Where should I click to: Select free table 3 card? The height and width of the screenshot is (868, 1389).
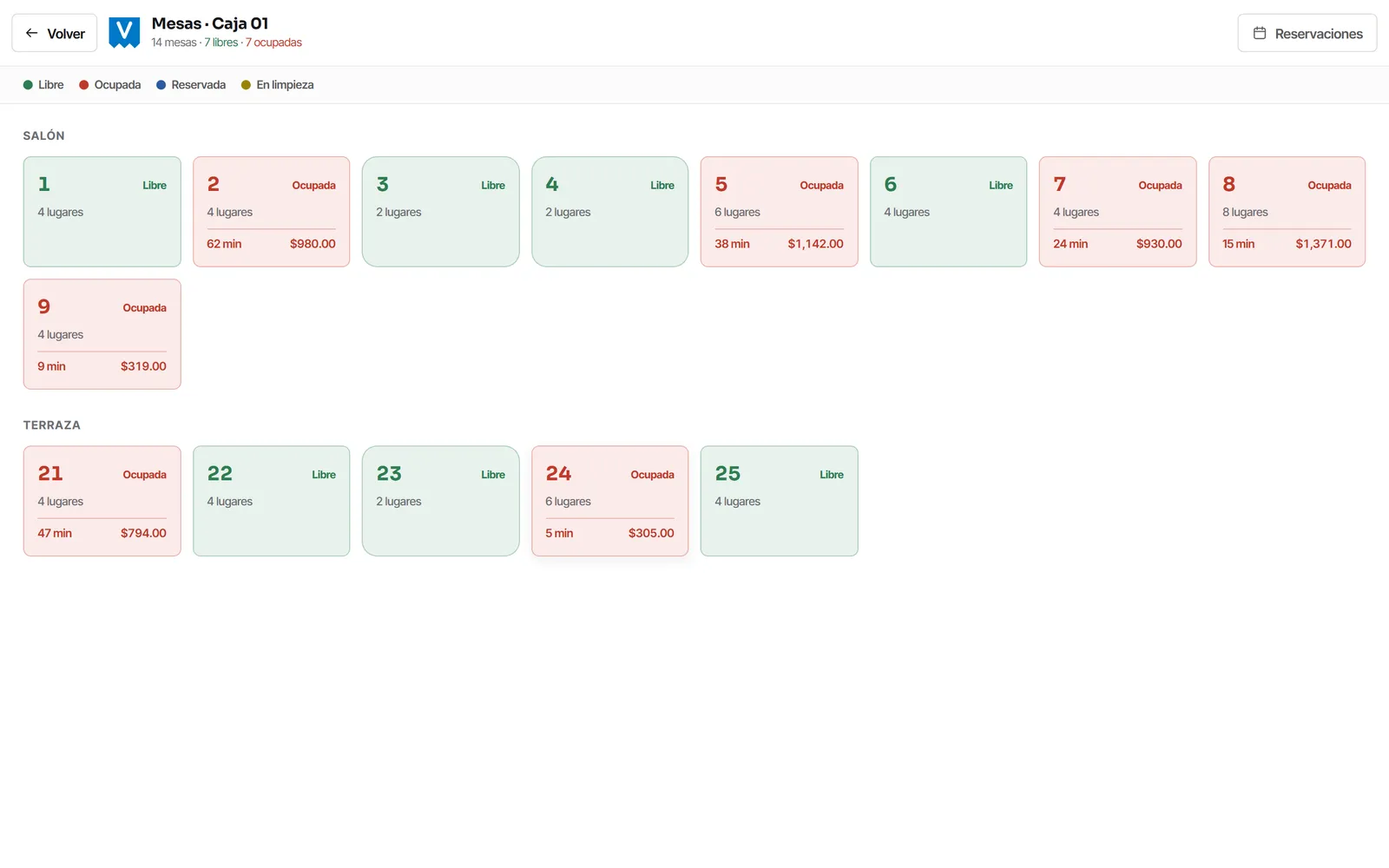[x=441, y=212]
